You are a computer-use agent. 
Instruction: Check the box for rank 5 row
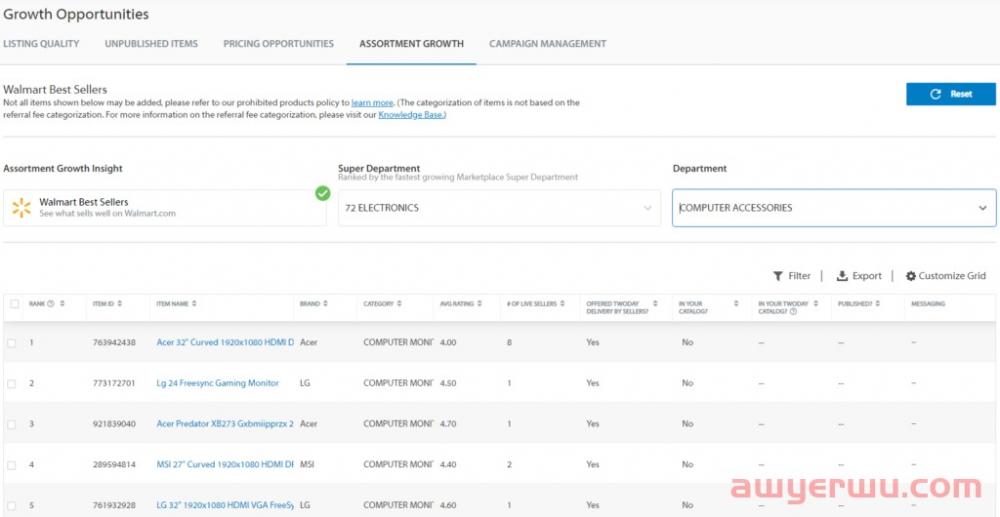[11, 506]
